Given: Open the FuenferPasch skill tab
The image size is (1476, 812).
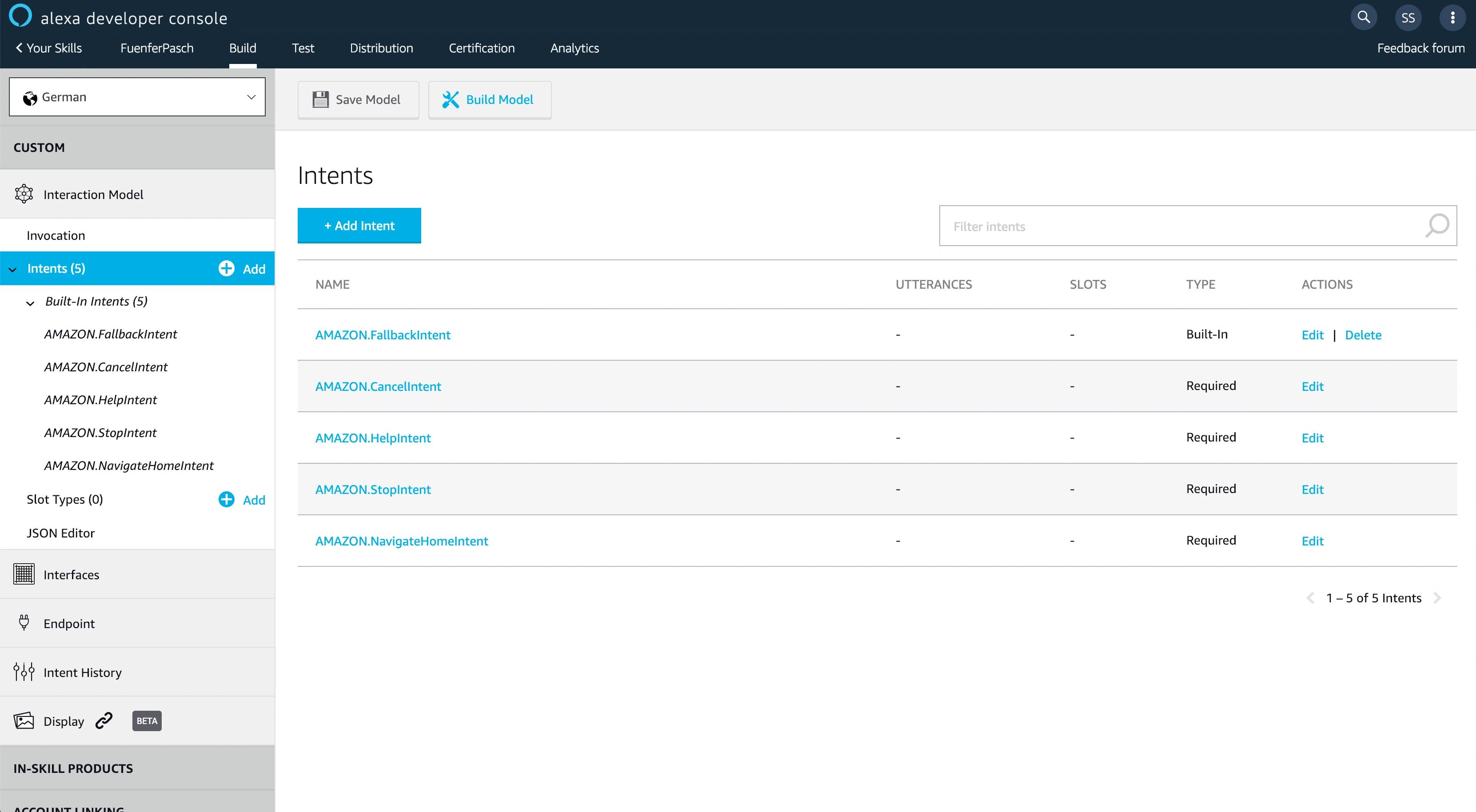Looking at the screenshot, I should [x=157, y=48].
